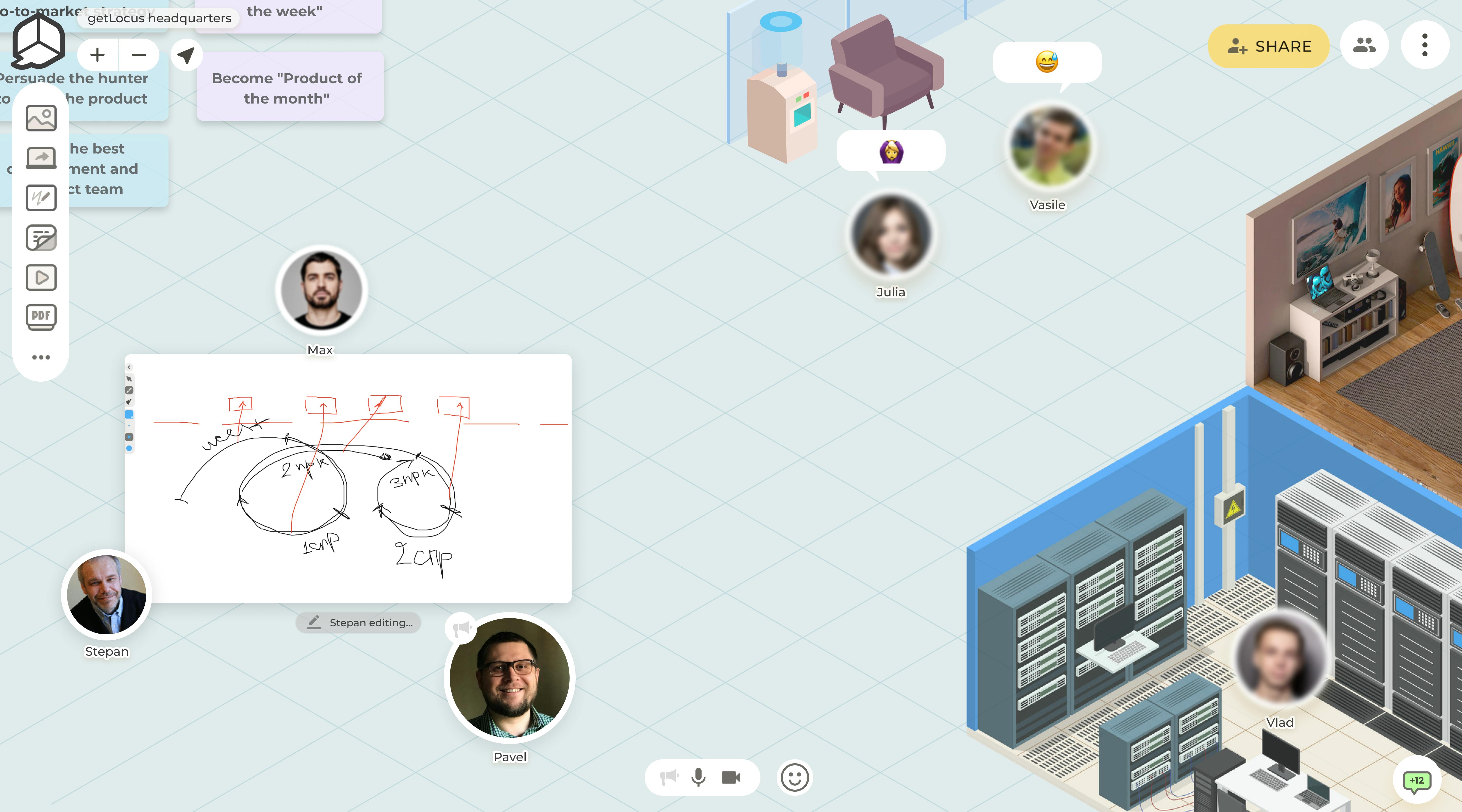Select the "Persuade the hunter" sticky note
The image size is (1462, 812).
(84, 87)
